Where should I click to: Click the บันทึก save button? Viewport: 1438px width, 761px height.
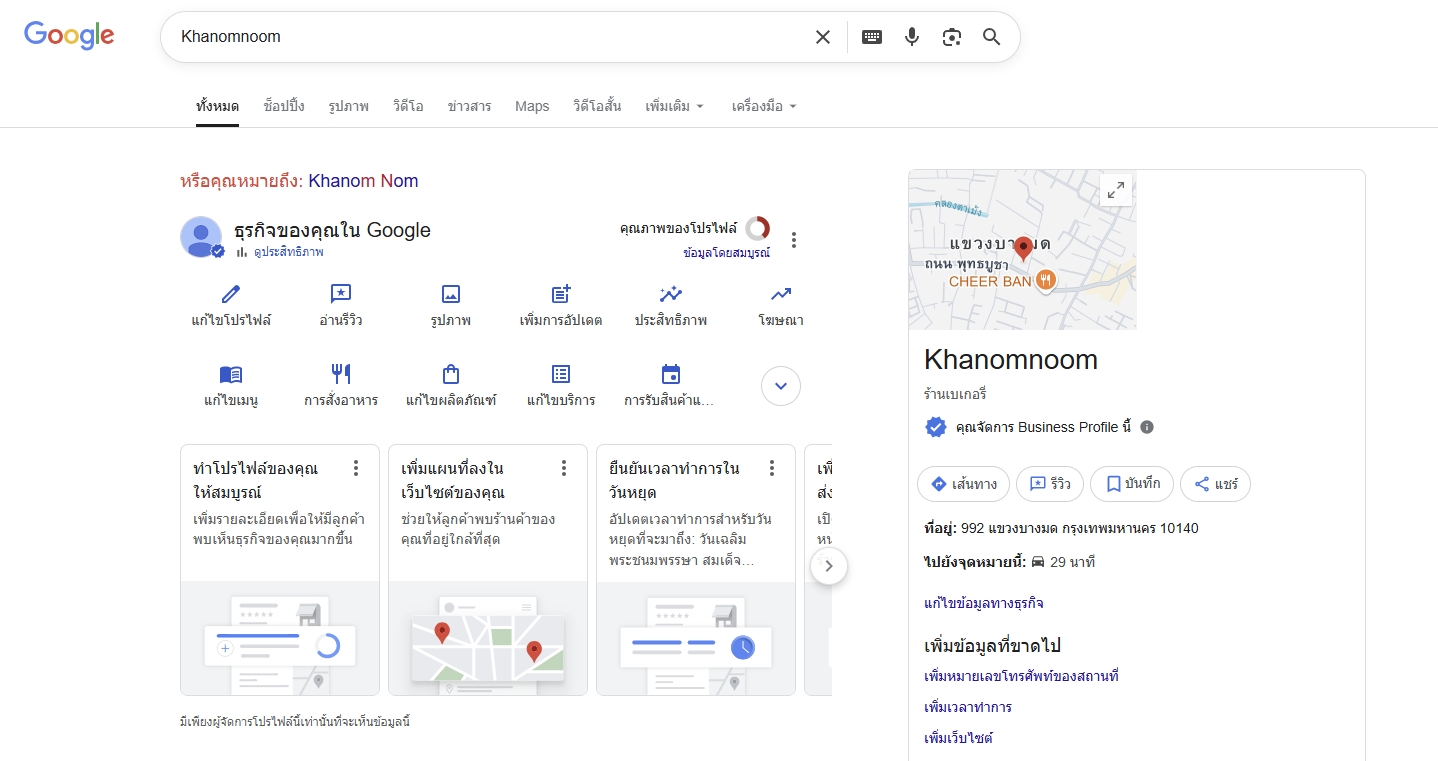click(1132, 484)
